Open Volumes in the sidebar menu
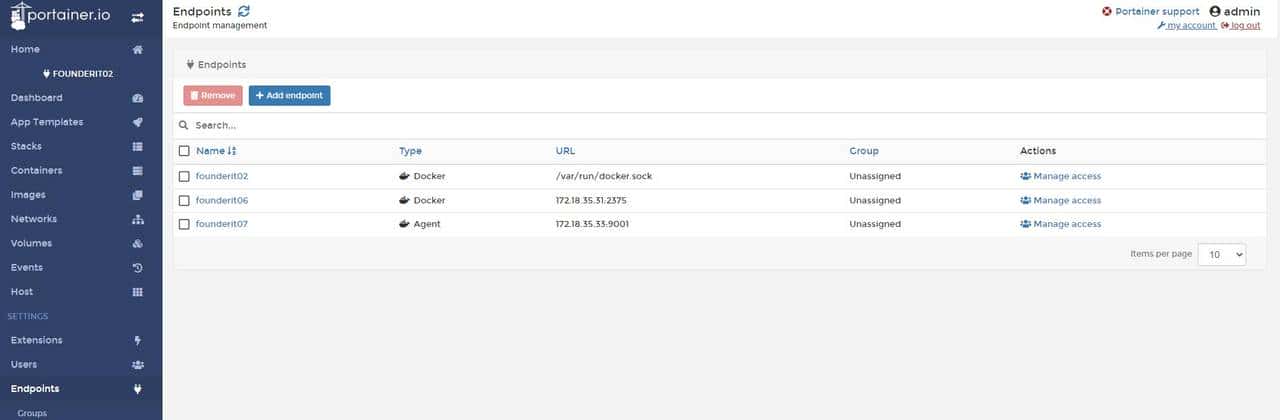Image resolution: width=1280 pixels, height=420 pixels. pyautogui.click(x=31, y=243)
